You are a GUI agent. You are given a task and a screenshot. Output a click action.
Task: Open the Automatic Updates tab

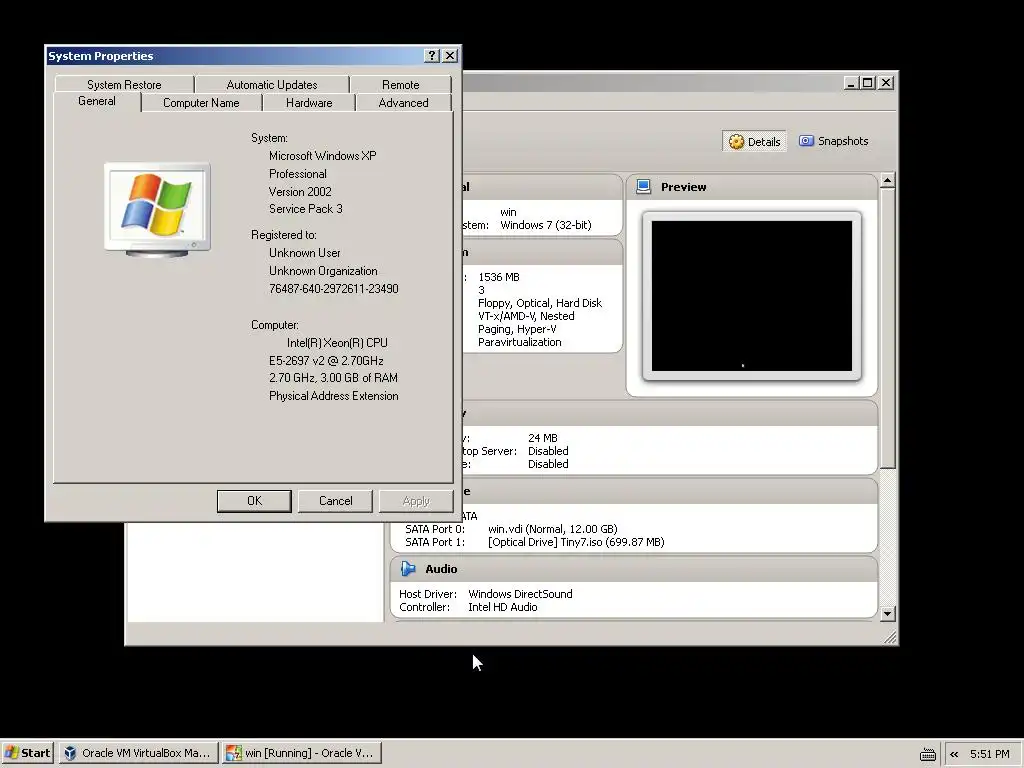coord(272,85)
